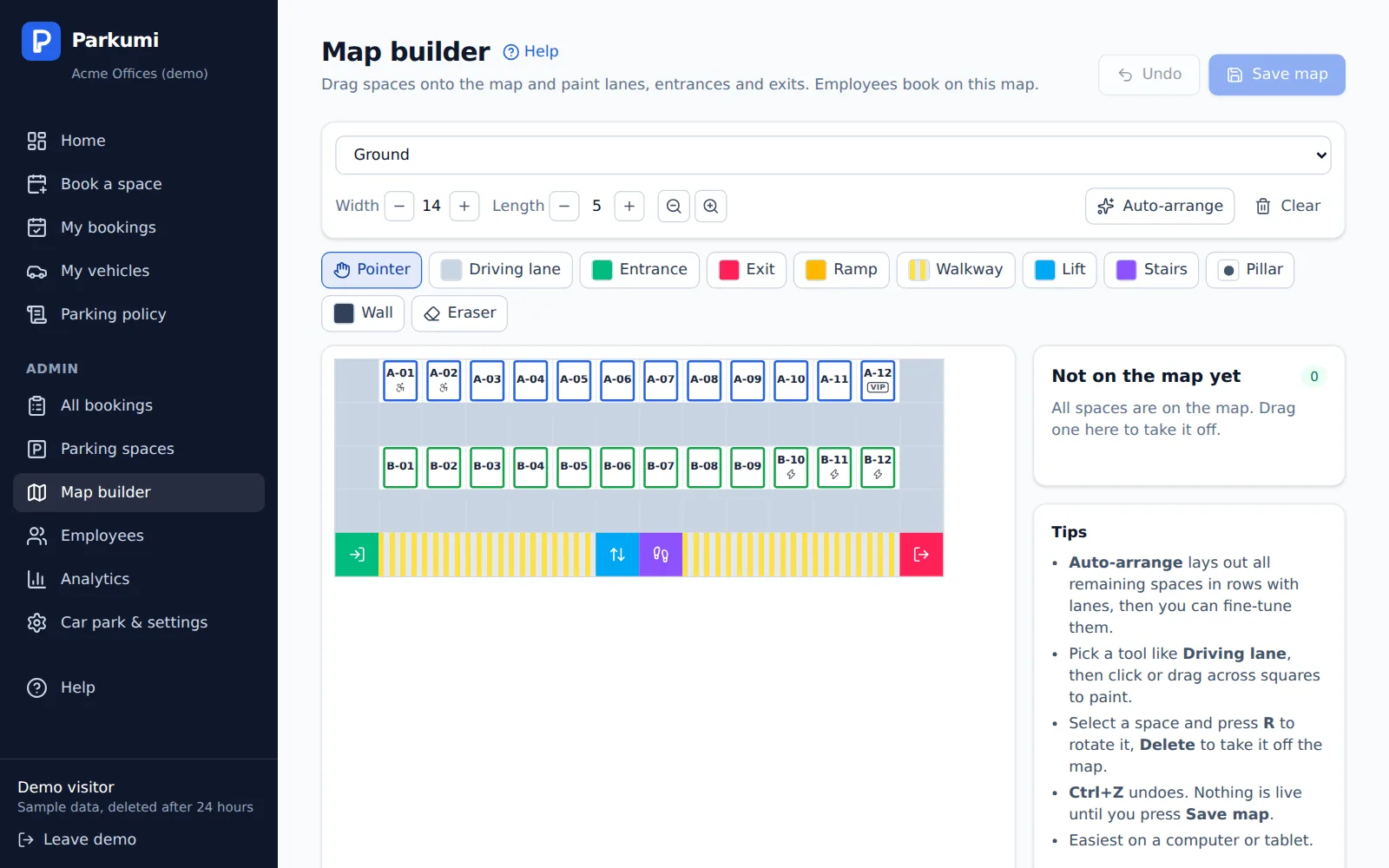Click the zoom out magnifier icon
1389x868 pixels.
point(674,206)
